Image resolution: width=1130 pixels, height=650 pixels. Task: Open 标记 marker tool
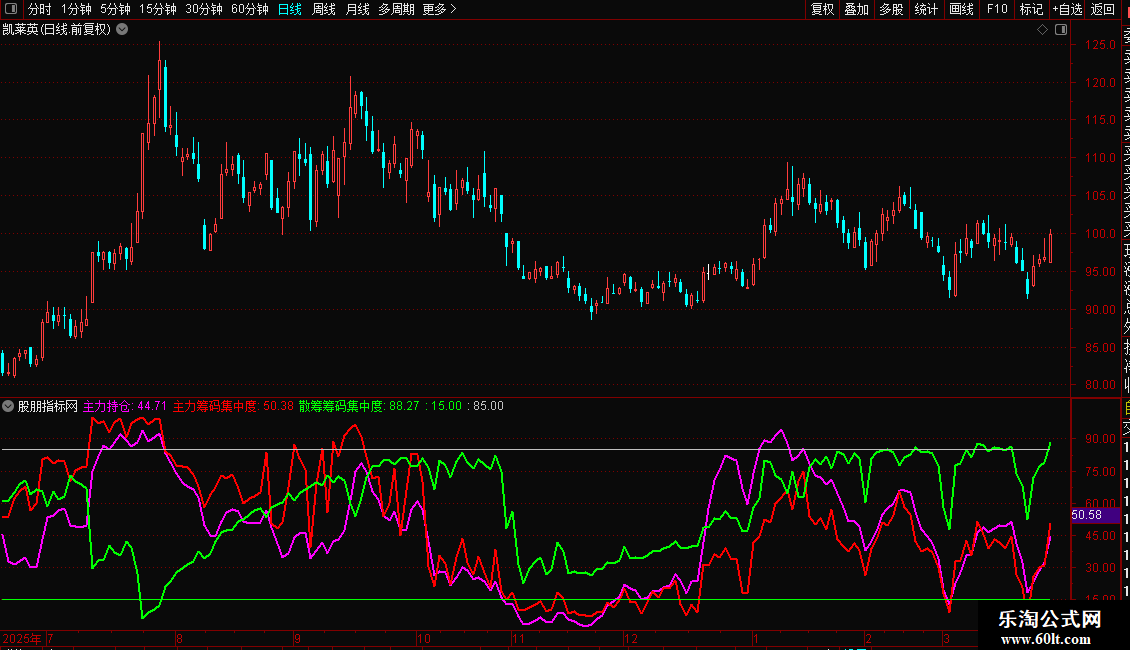pyautogui.click(x=1031, y=9)
